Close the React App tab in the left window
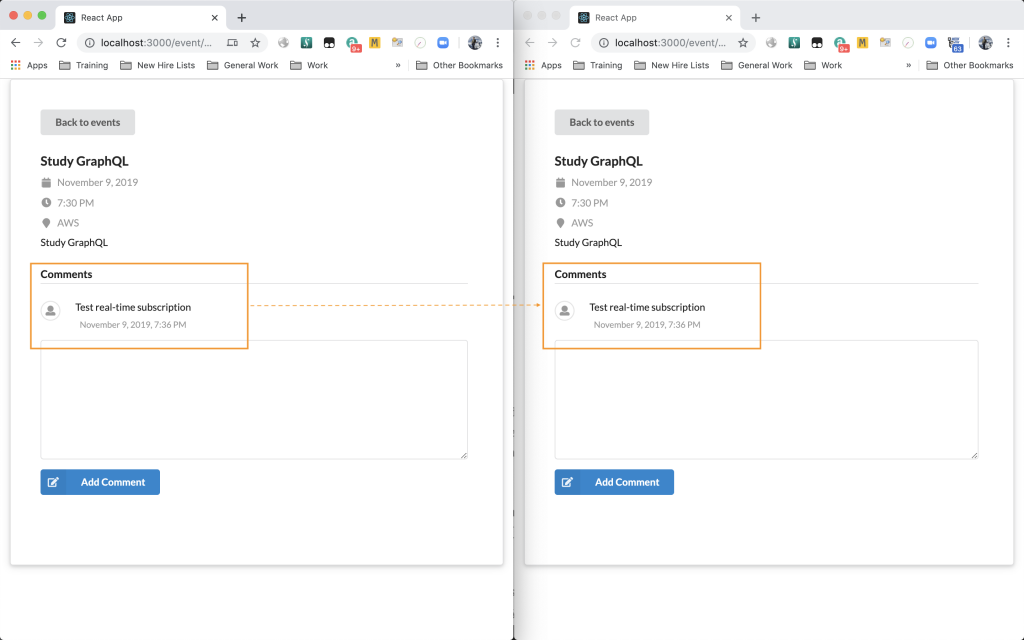Viewport: 1024px width, 640px height. pos(214,17)
